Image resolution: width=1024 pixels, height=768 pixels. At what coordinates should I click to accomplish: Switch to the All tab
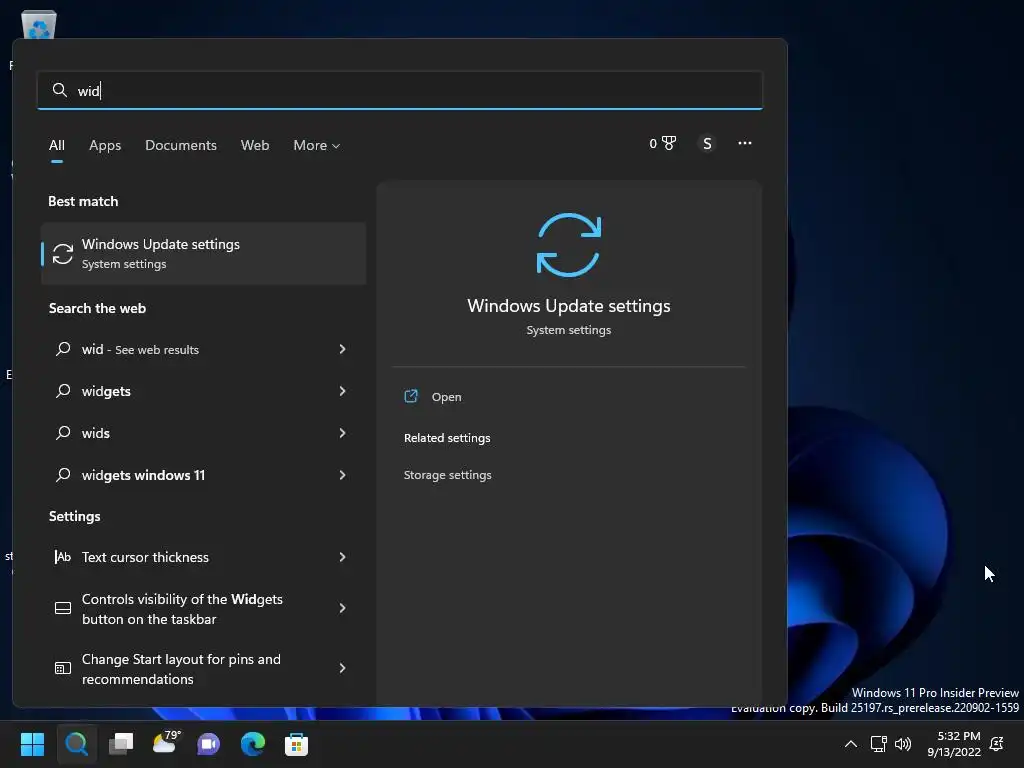pyautogui.click(x=57, y=145)
